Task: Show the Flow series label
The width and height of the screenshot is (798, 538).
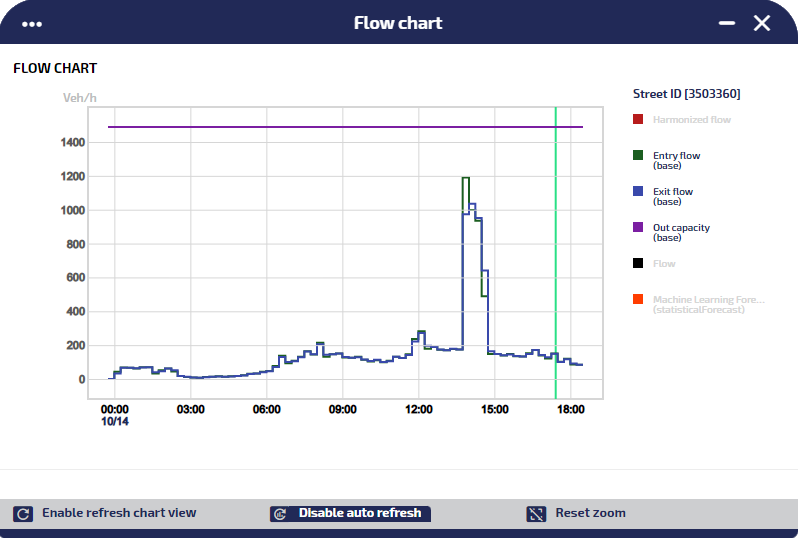Action: (x=664, y=264)
